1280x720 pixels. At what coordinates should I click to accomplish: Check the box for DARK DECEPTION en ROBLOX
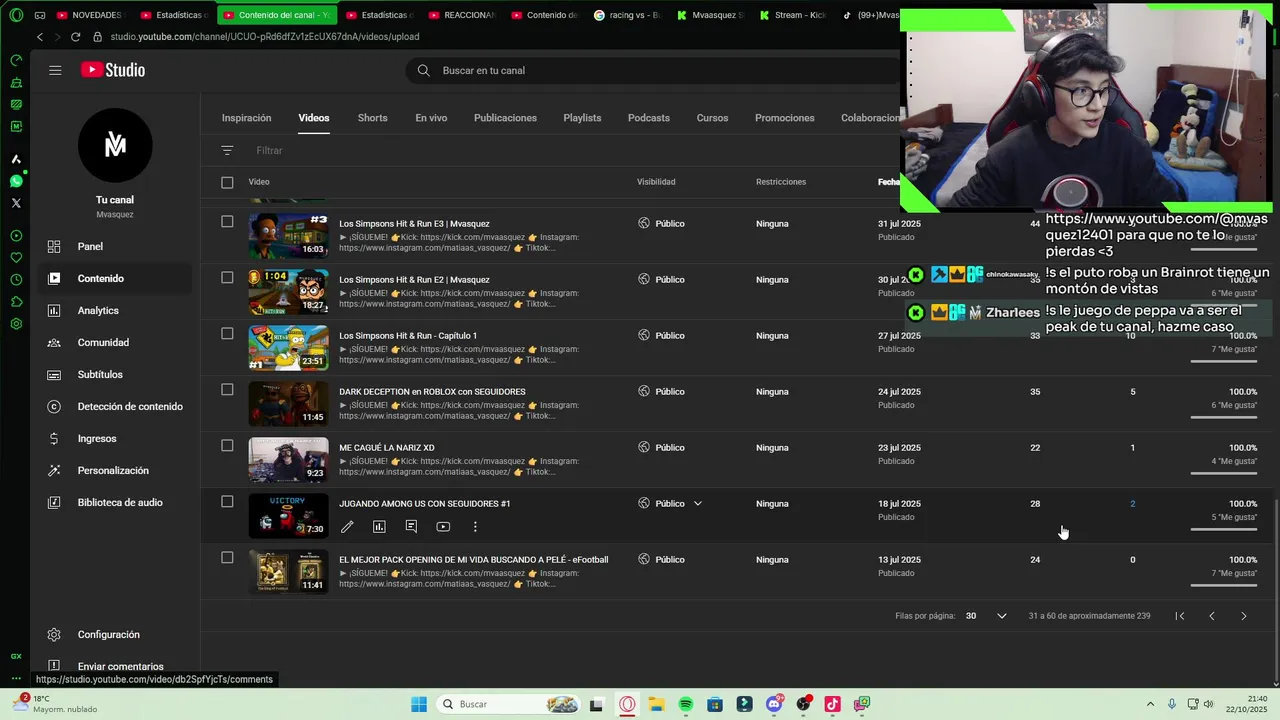227,390
